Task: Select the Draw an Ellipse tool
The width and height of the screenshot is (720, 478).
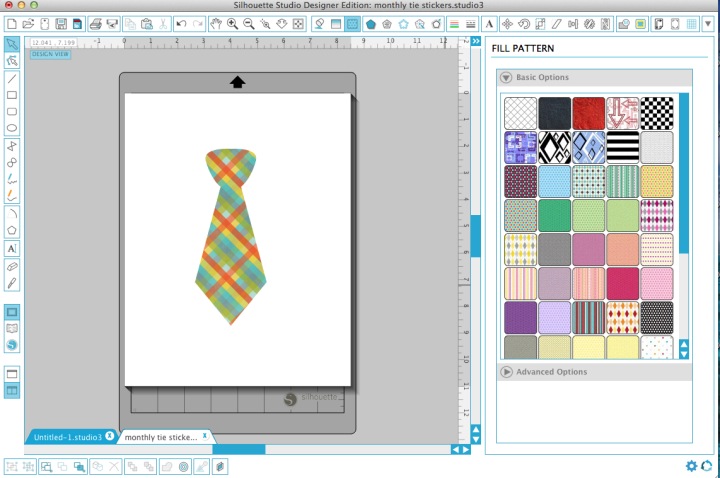Action: [x=12, y=128]
